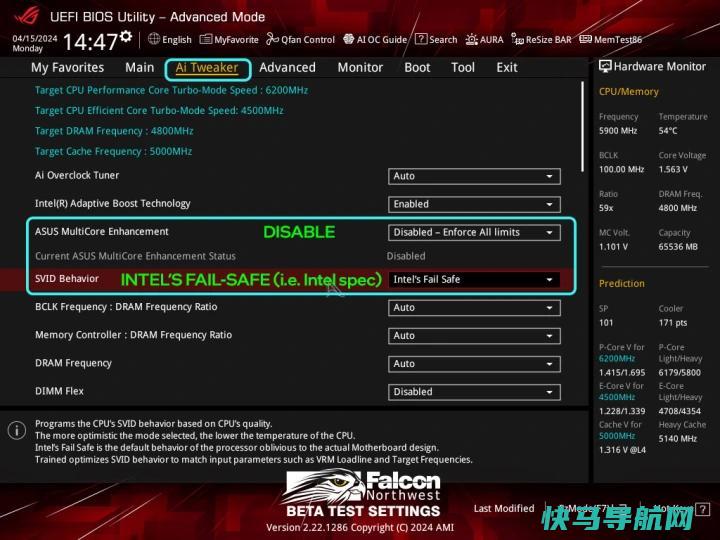
Task: Launch the AI OC Guide
Action: [x=375, y=39]
